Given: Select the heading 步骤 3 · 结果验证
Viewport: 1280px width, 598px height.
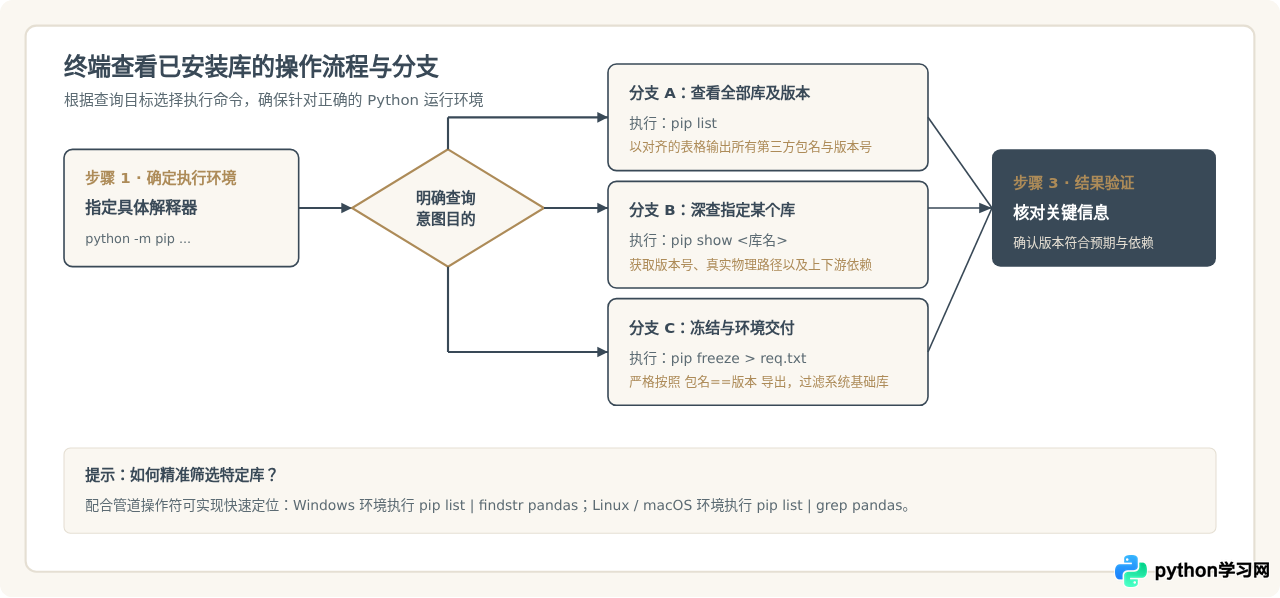Looking at the screenshot, I should click(x=1073, y=183).
